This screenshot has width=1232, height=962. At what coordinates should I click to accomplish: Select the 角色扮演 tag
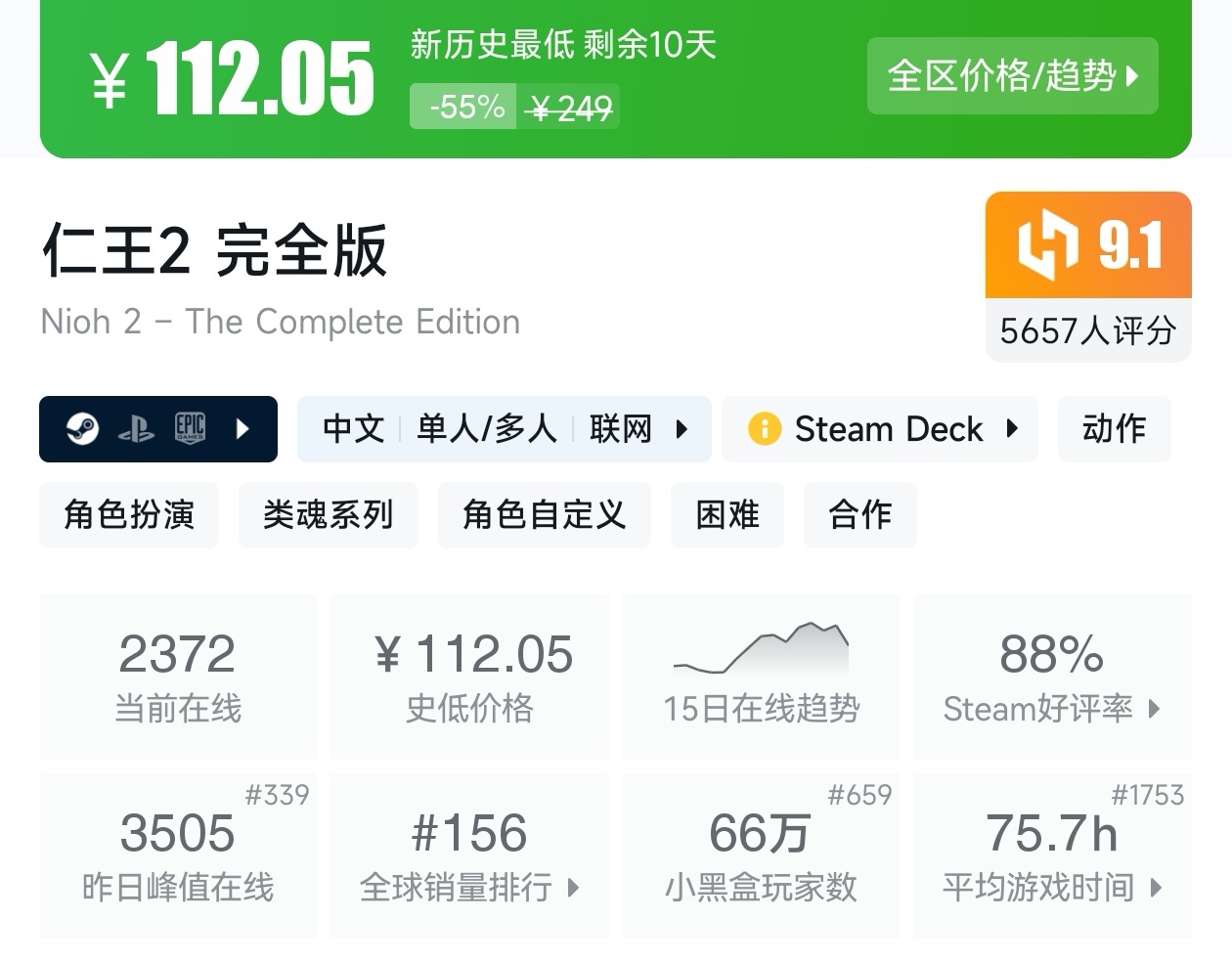pos(128,515)
